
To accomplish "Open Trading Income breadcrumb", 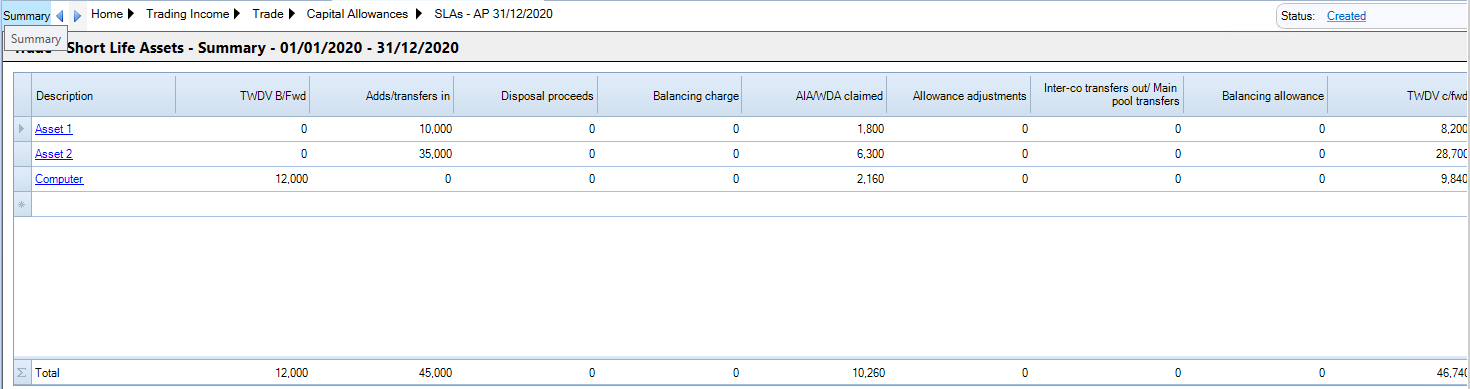I will 187,15.
